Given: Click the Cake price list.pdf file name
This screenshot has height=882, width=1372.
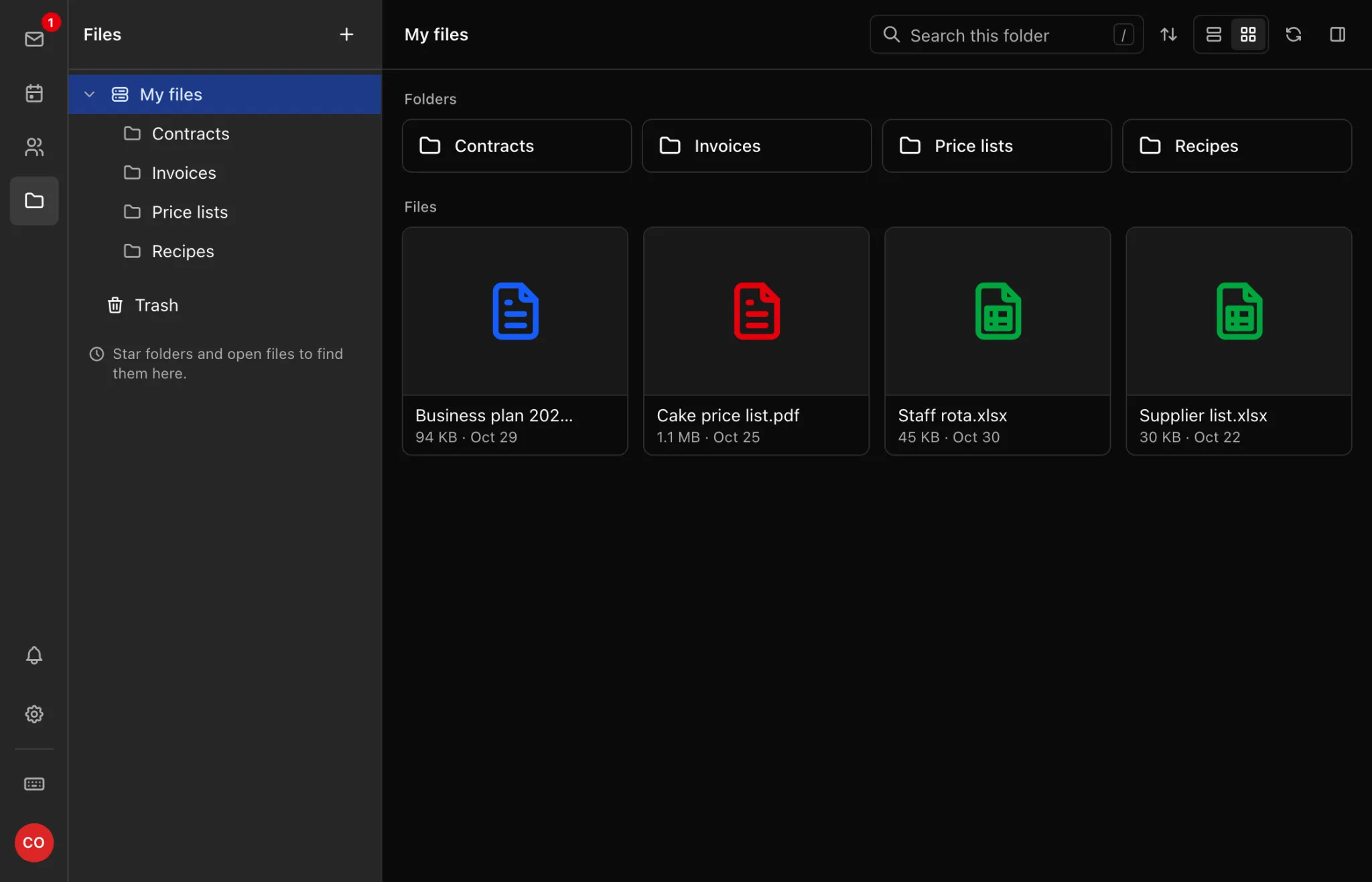Looking at the screenshot, I should 728,415.
